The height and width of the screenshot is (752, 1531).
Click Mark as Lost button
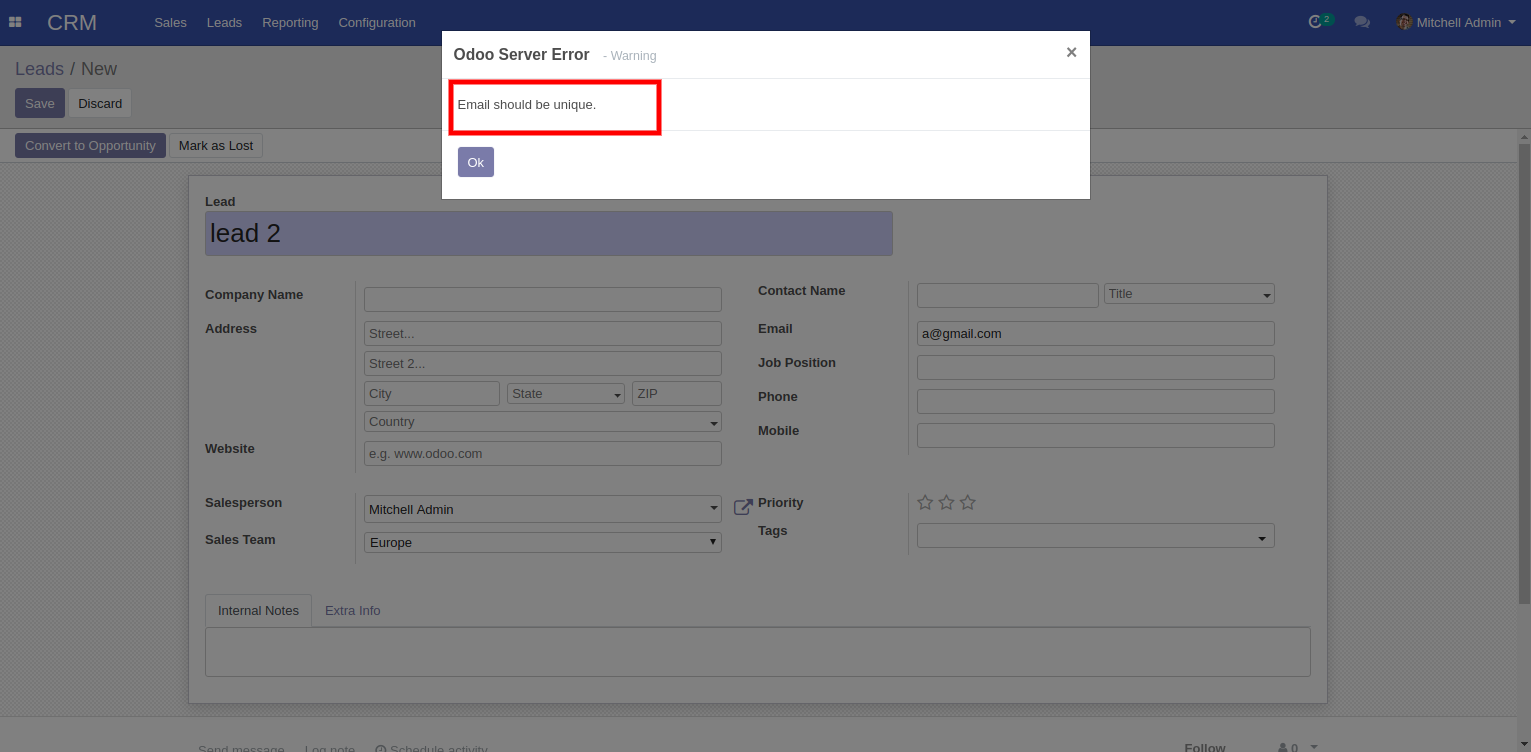216,145
